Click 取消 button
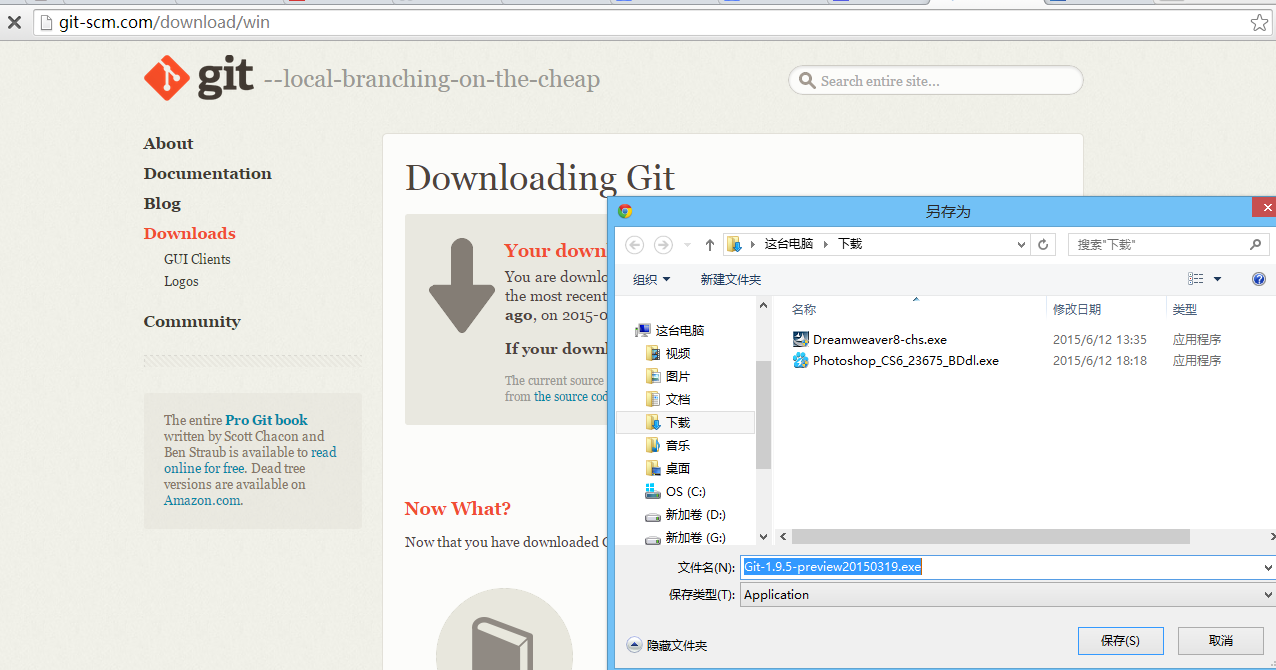The height and width of the screenshot is (670, 1276). (x=1220, y=640)
